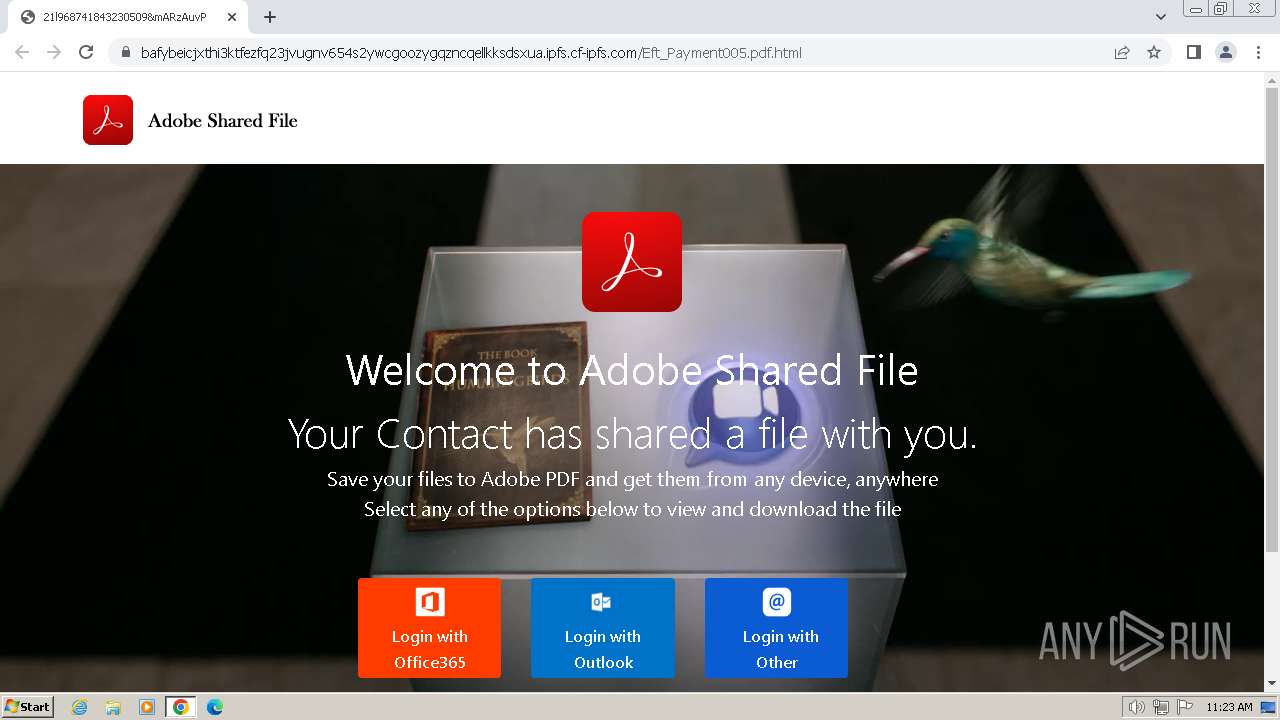Open the browser side panel
Screen dimensions: 1280x720
coord(1193,52)
